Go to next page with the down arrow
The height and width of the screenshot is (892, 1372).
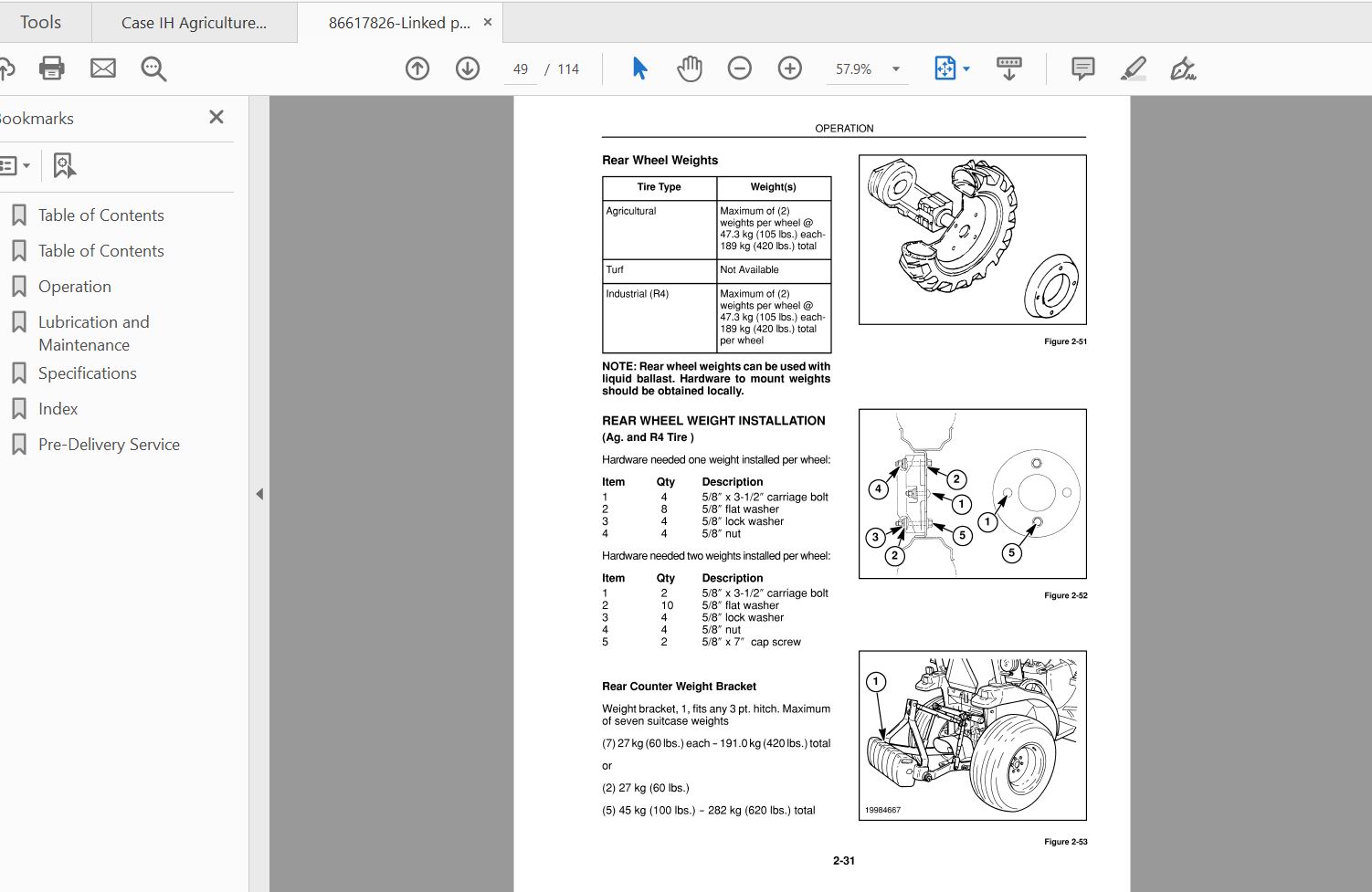point(467,68)
